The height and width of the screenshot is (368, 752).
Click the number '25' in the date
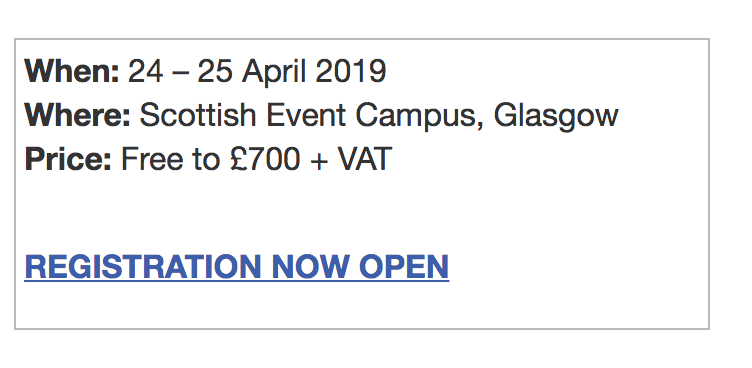click(215, 71)
